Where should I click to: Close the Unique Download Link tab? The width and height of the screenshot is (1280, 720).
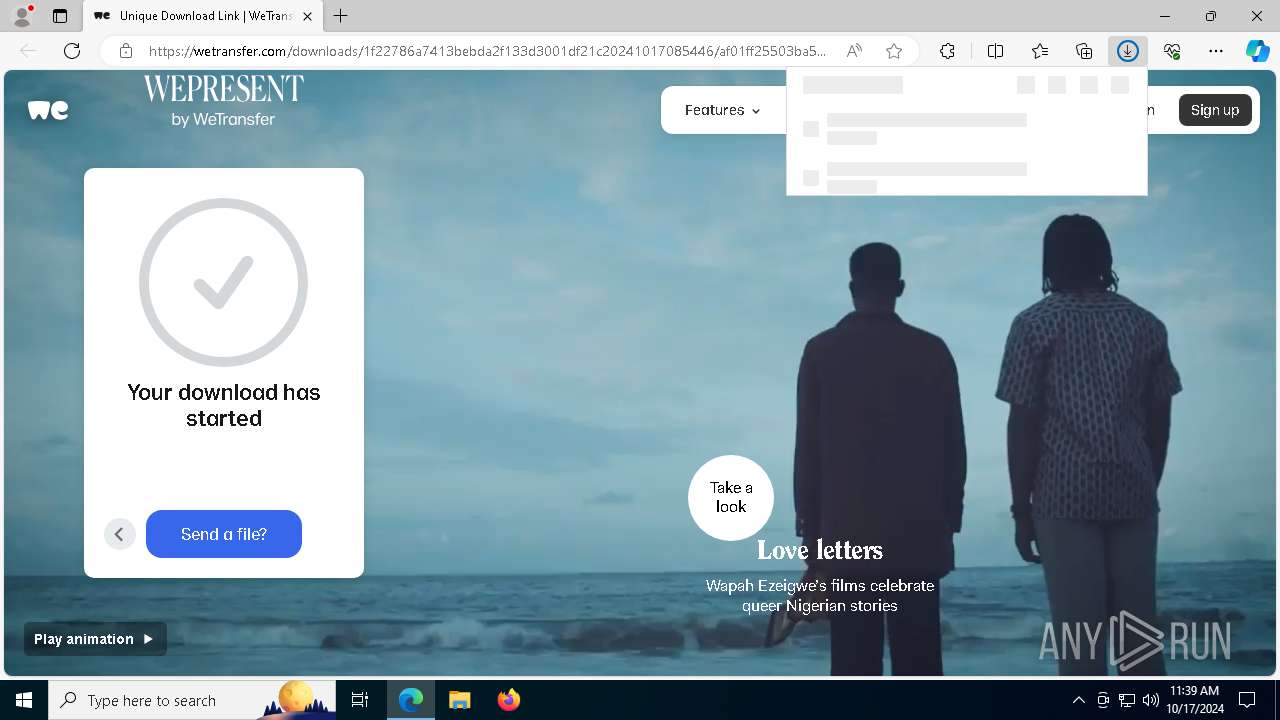[307, 16]
